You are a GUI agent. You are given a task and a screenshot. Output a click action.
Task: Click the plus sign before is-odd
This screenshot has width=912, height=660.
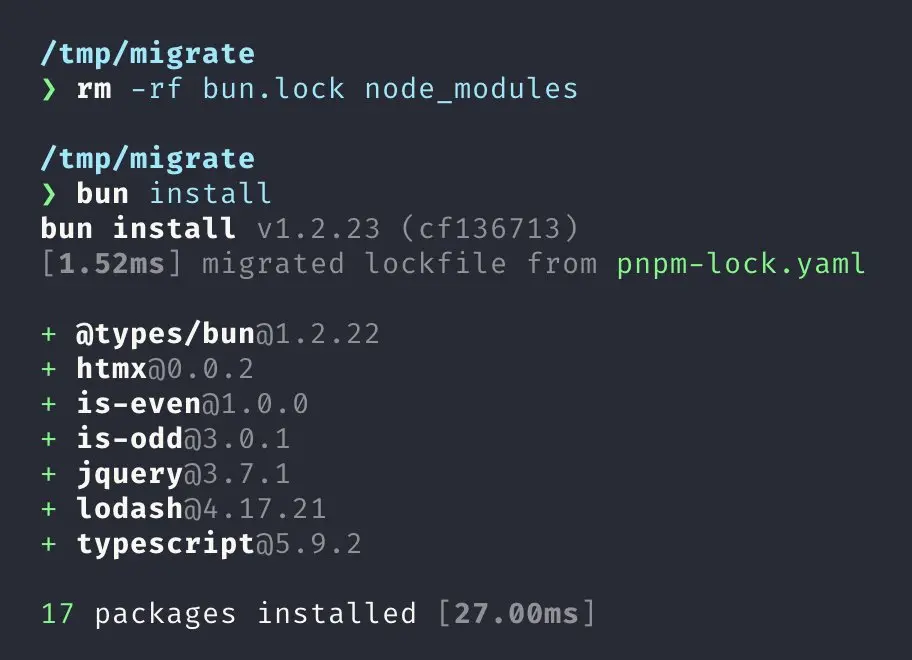pos(49,439)
